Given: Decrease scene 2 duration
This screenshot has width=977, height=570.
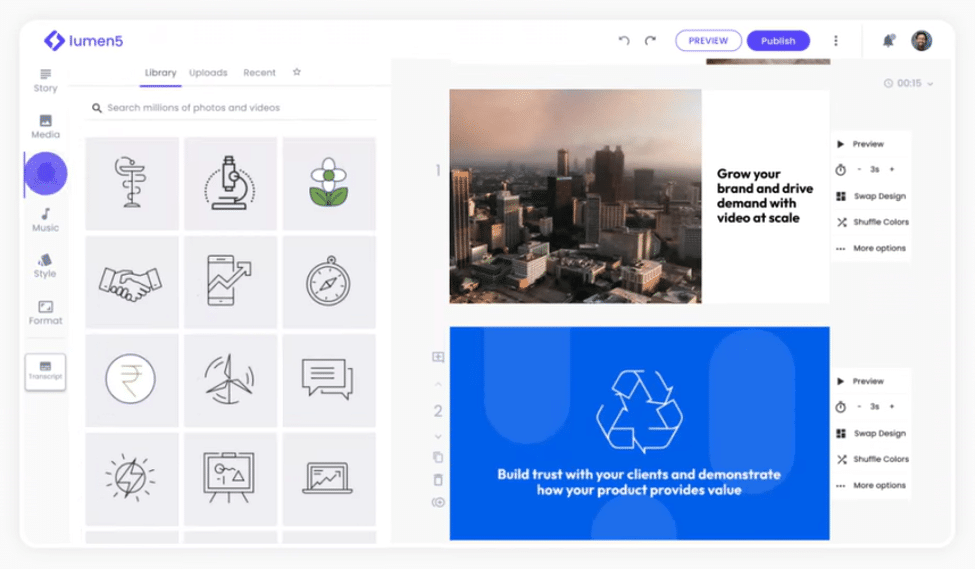Looking at the screenshot, I should tap(859, 407).
